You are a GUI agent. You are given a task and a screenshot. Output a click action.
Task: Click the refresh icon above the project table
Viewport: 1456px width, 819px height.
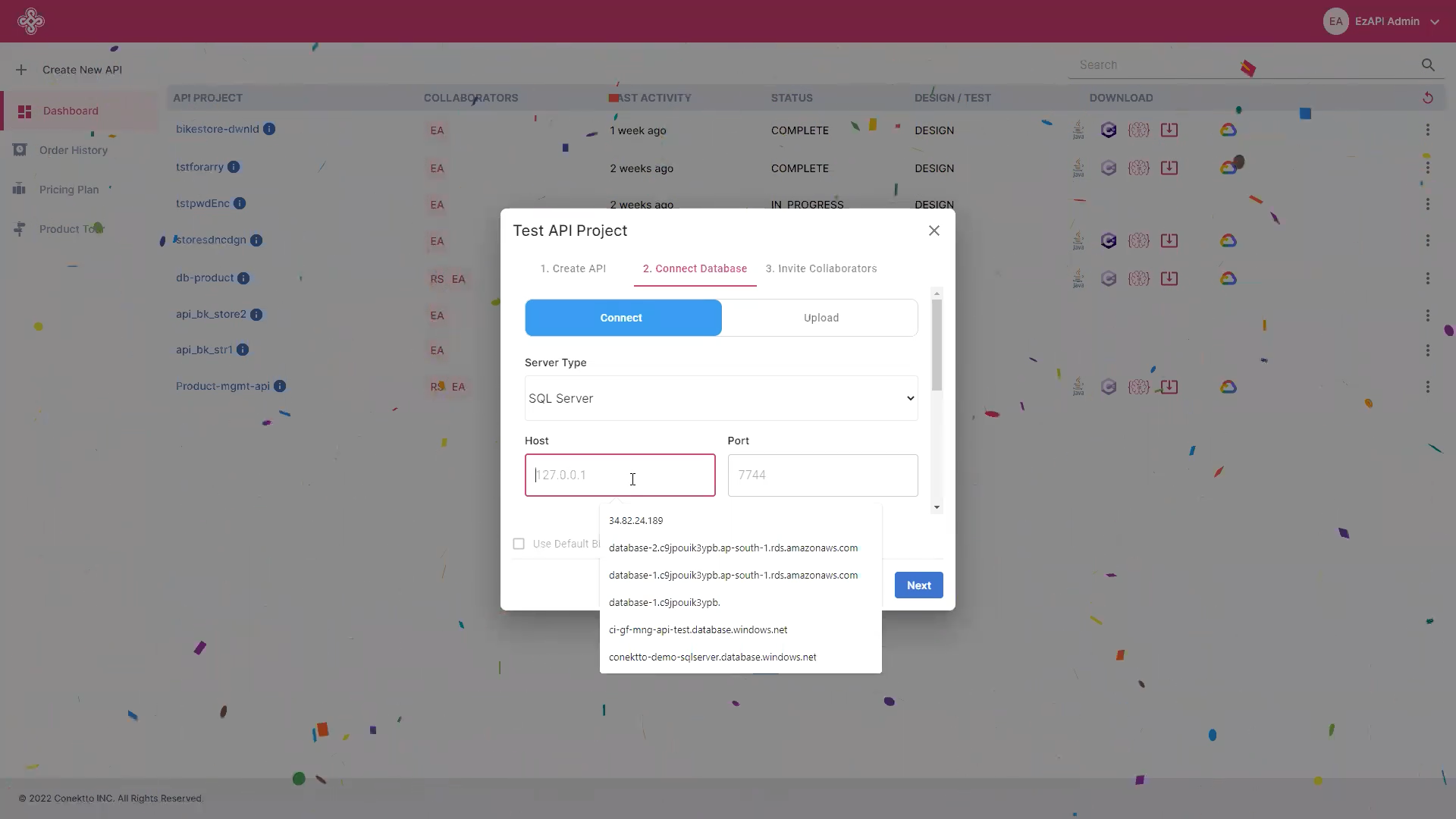pyautogui.click(x=1427, y=98)
